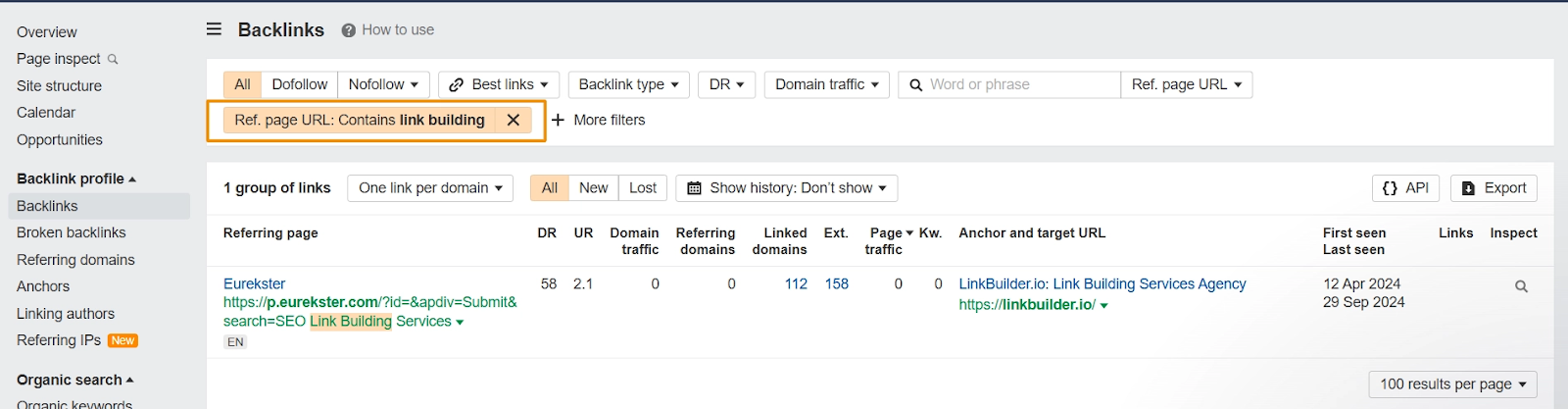This screenshot has height=409, width=1568.
Task: Remove the Ref. page URL filter
Action: pos(513,120)
